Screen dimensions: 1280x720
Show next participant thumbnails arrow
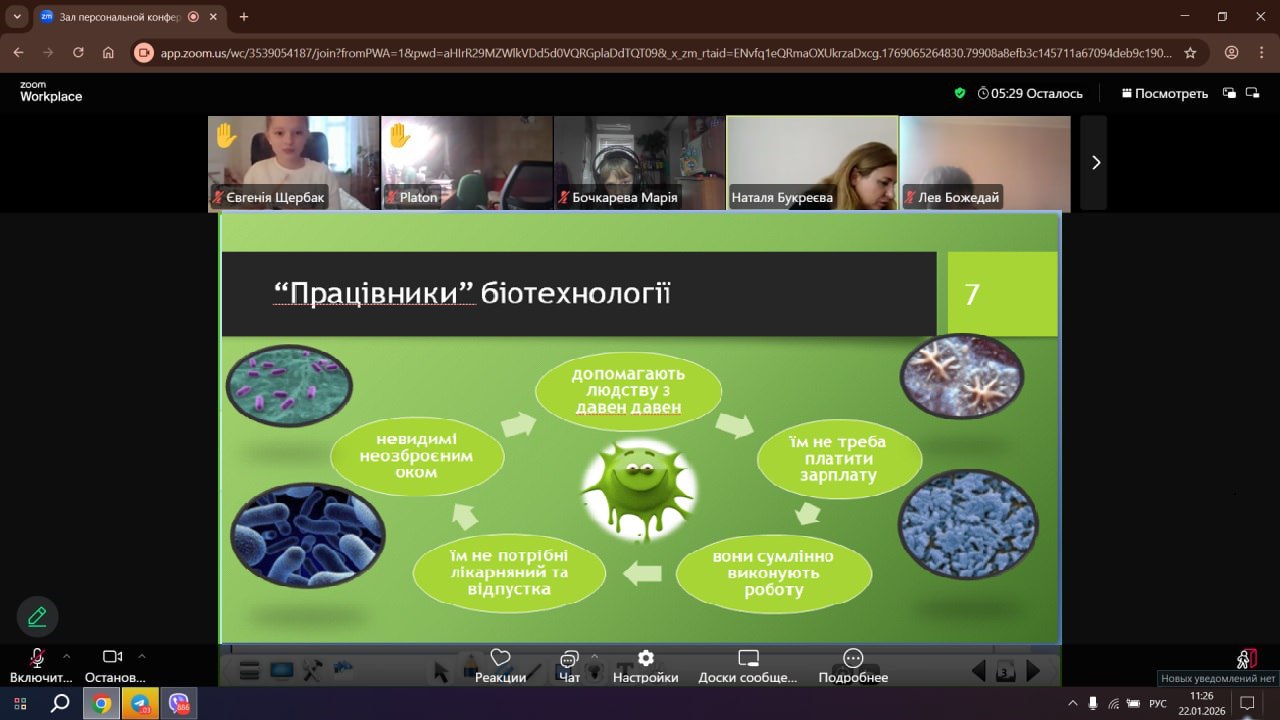click(x=1095, y=163)
